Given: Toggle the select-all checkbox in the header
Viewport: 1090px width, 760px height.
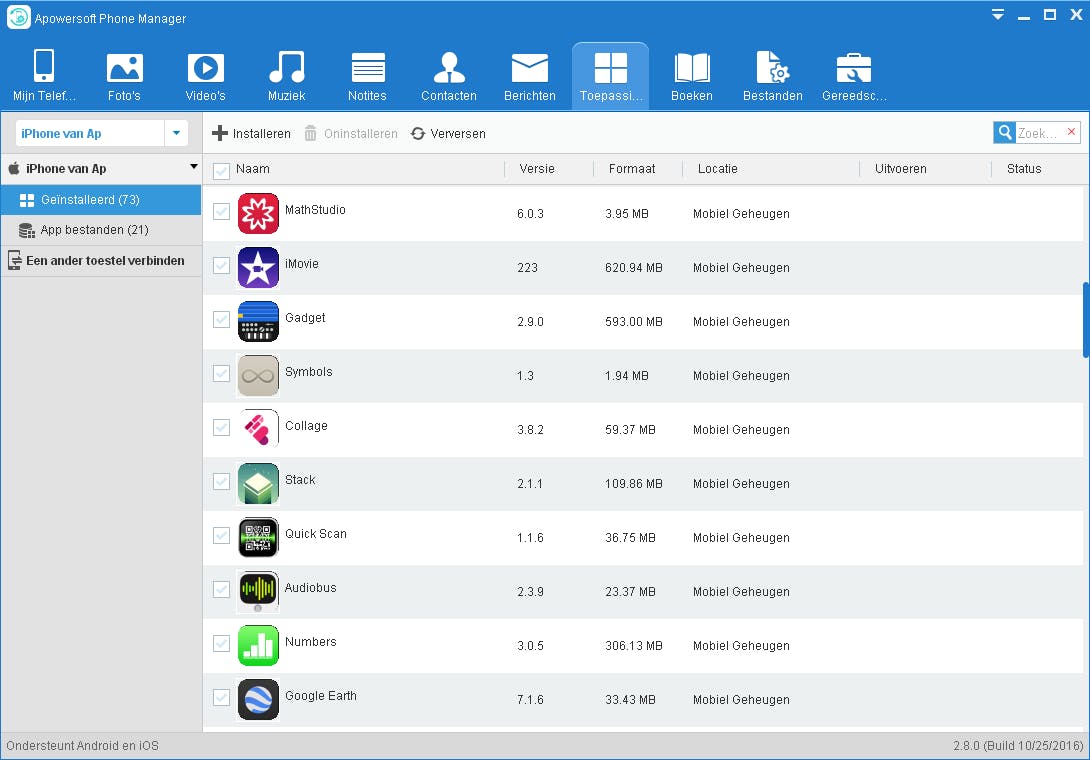Looking at the screenshot, I should [x=221, y=169].
